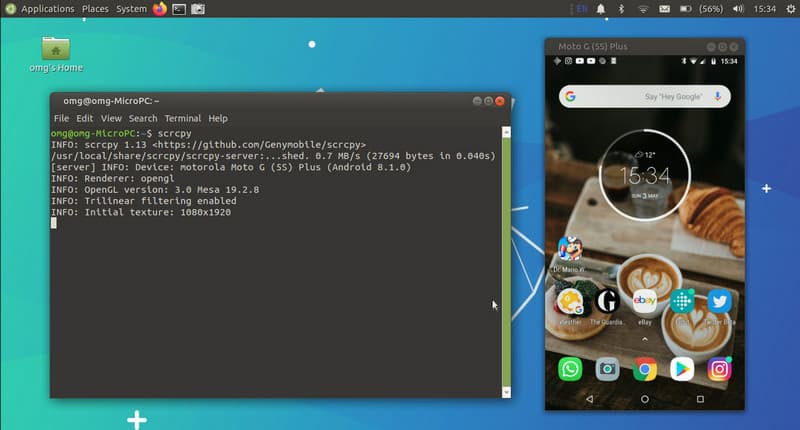
Task: Expand the phone app drawer arrow
Action: click(644, 339)
